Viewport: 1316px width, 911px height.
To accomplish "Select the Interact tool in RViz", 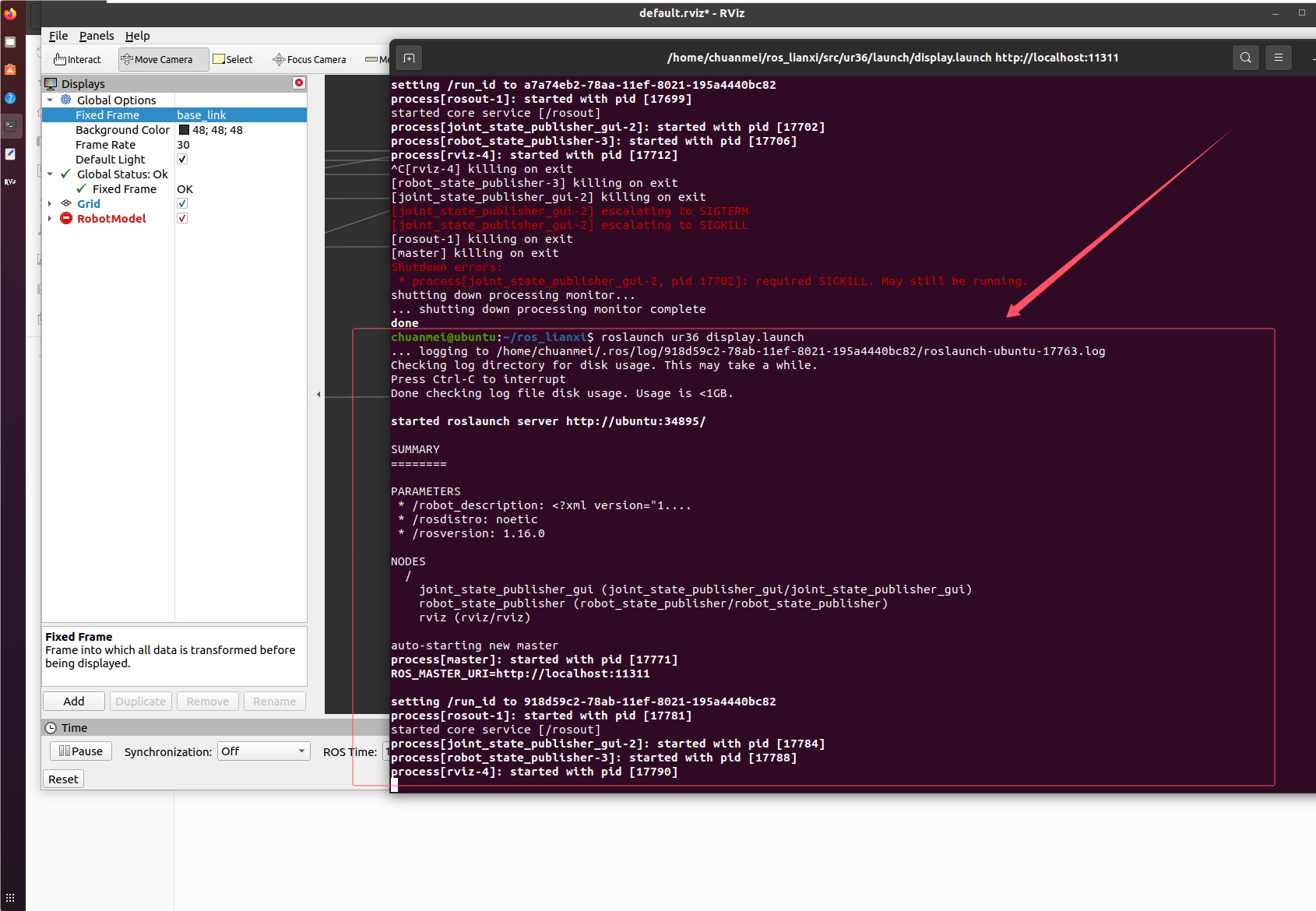I will coord(76,59).
